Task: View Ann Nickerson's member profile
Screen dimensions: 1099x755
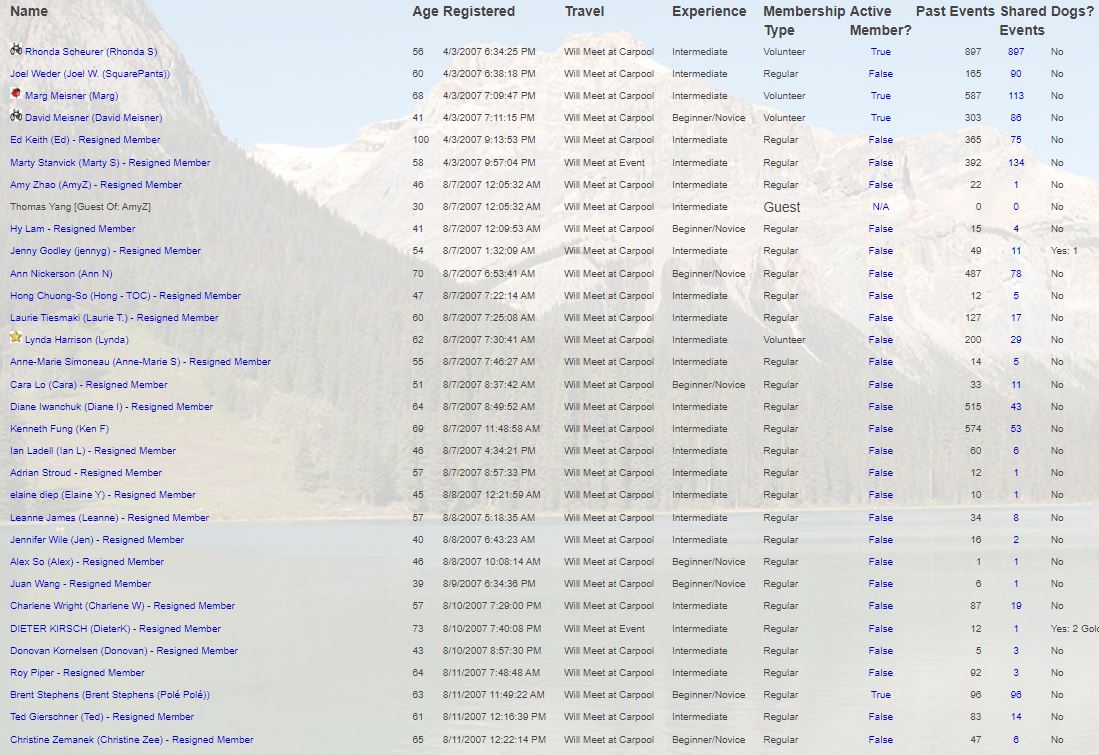Action: click(x=61, y=274)
